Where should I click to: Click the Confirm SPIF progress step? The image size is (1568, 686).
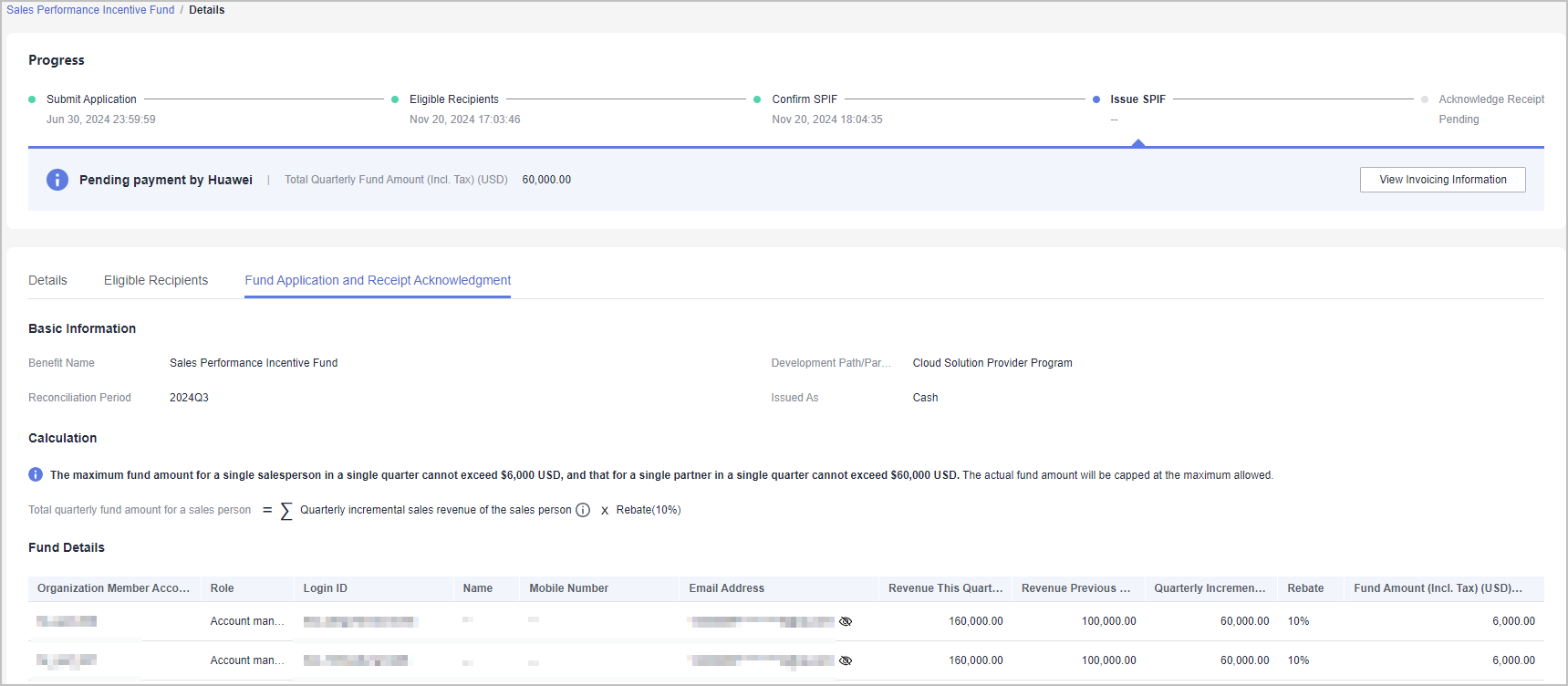tap(804, 99)
